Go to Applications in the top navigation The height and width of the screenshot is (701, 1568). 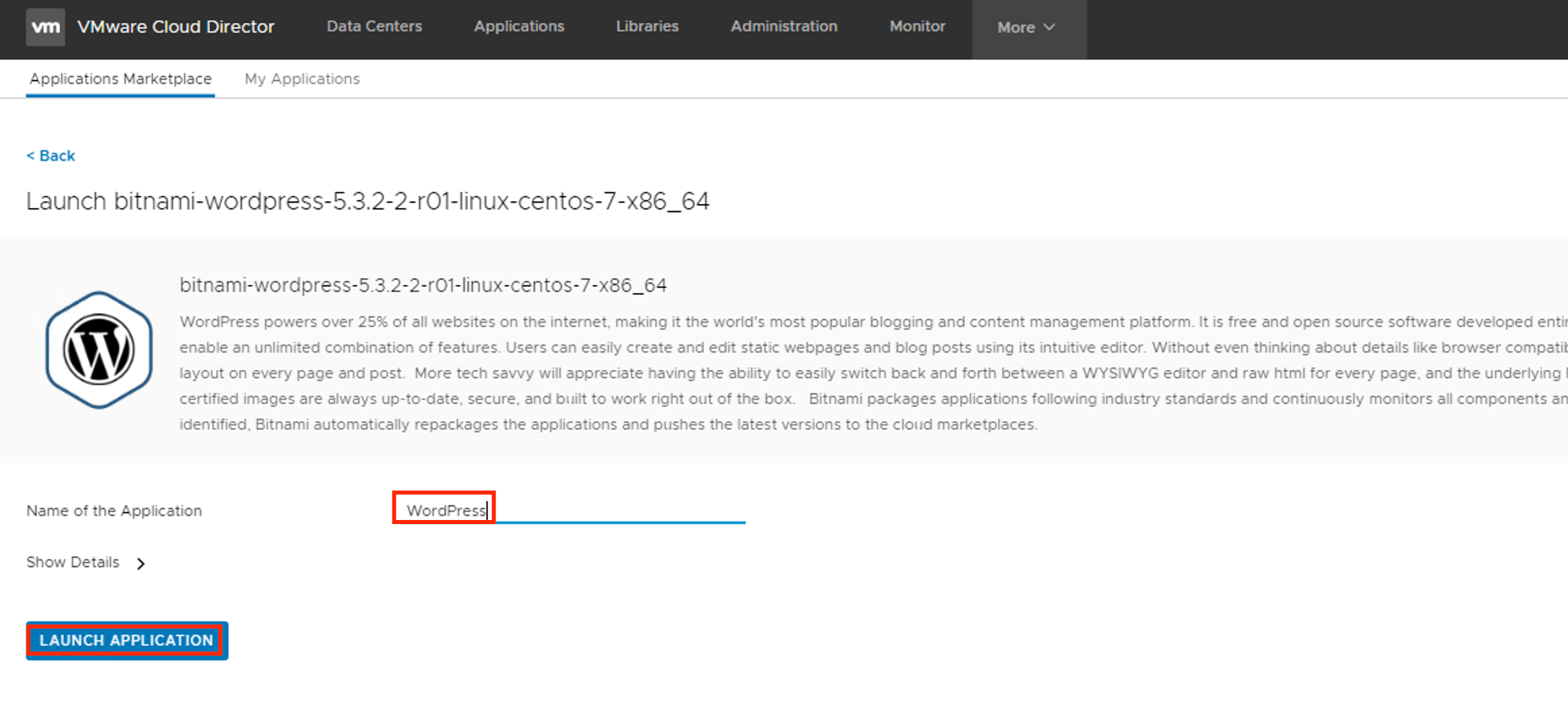pos(519,26)
